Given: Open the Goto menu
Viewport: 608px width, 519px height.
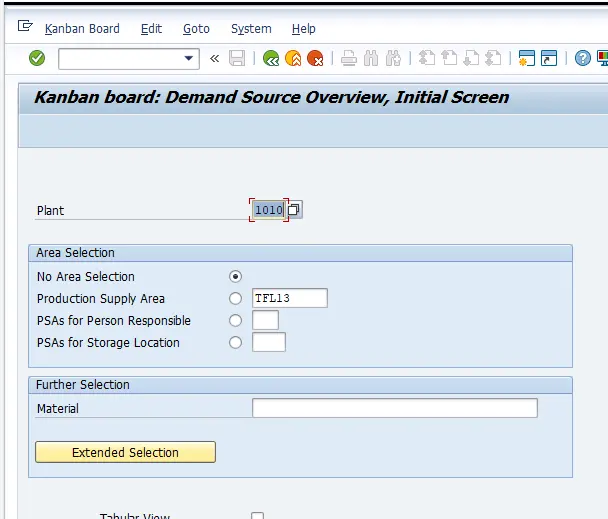Looking at the screenshot, I should [196, 29].
